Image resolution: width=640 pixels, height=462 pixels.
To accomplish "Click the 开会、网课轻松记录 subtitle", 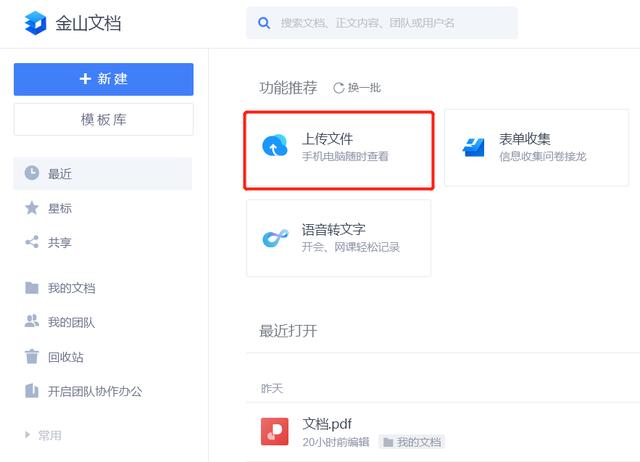I will [x=351, y=247].
